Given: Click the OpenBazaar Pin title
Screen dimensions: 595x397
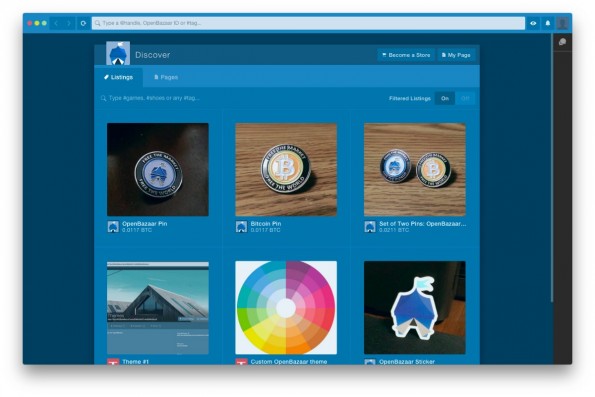Looking at the screenshot, I should point(145,224).
